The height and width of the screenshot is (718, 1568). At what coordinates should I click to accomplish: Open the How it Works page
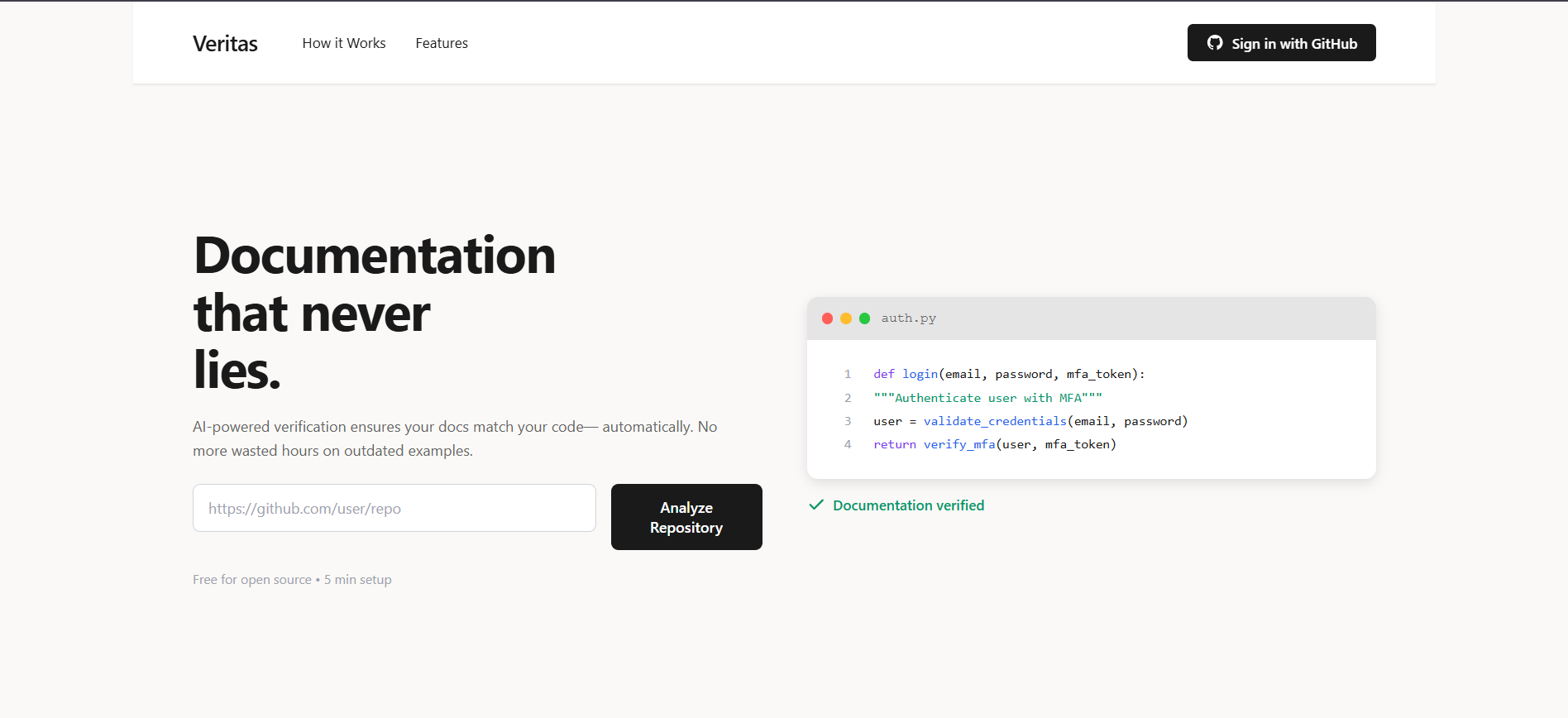[344, 43]
